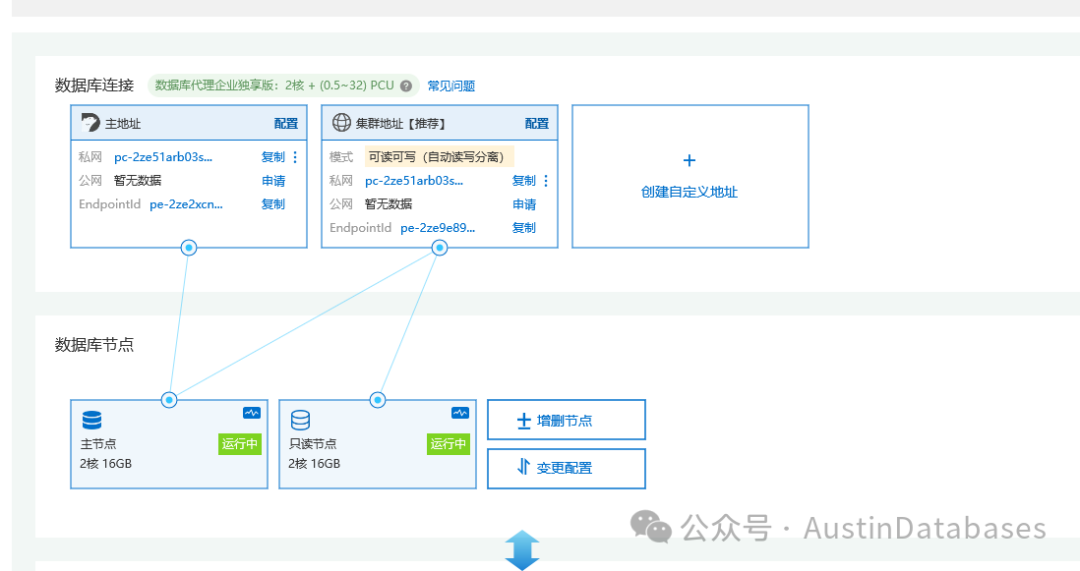This screenshot has height=571, width=1080.
Task: Click the 数据库节点 section heading
Action: [x=94, y=344]
